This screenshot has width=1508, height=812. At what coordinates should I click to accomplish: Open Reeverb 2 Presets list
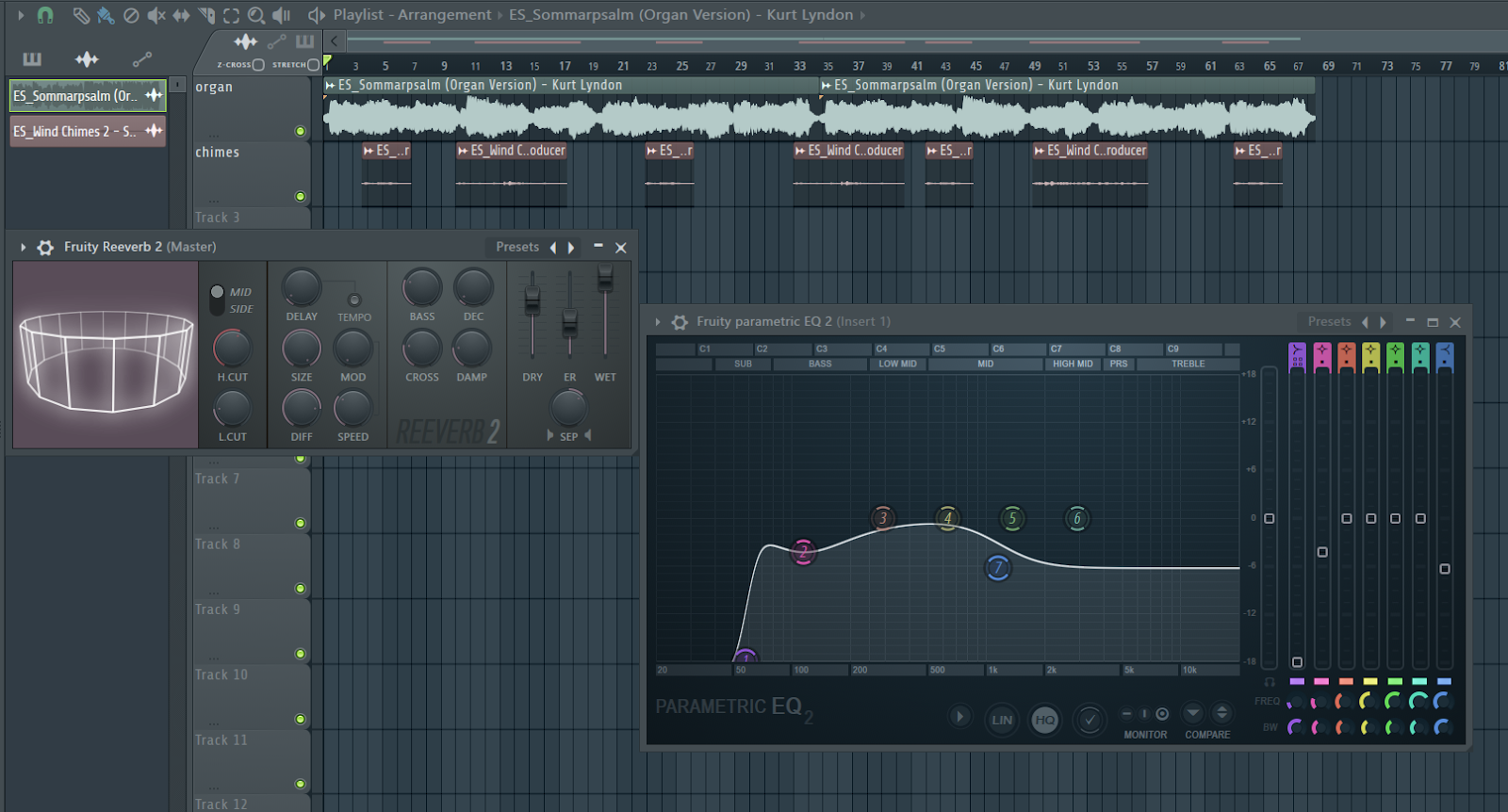click(517, 247)
